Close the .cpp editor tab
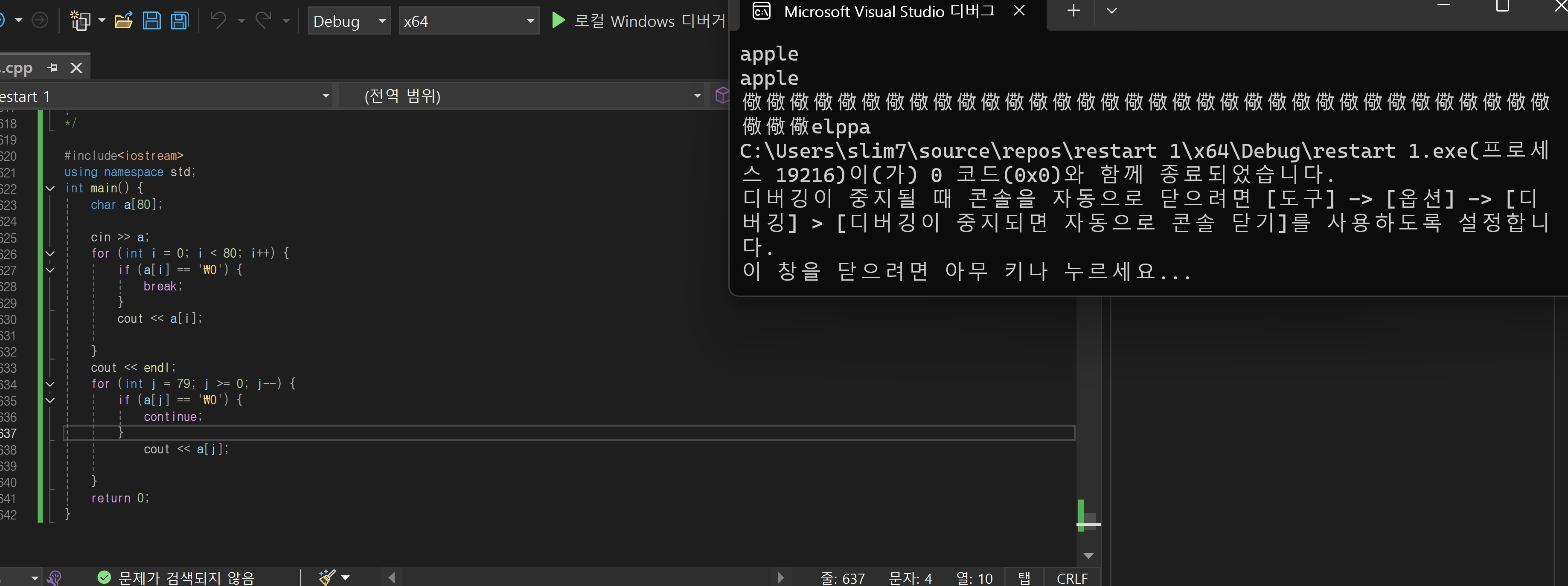Viewport: 1568px width, 586px height. coord(76,67)
